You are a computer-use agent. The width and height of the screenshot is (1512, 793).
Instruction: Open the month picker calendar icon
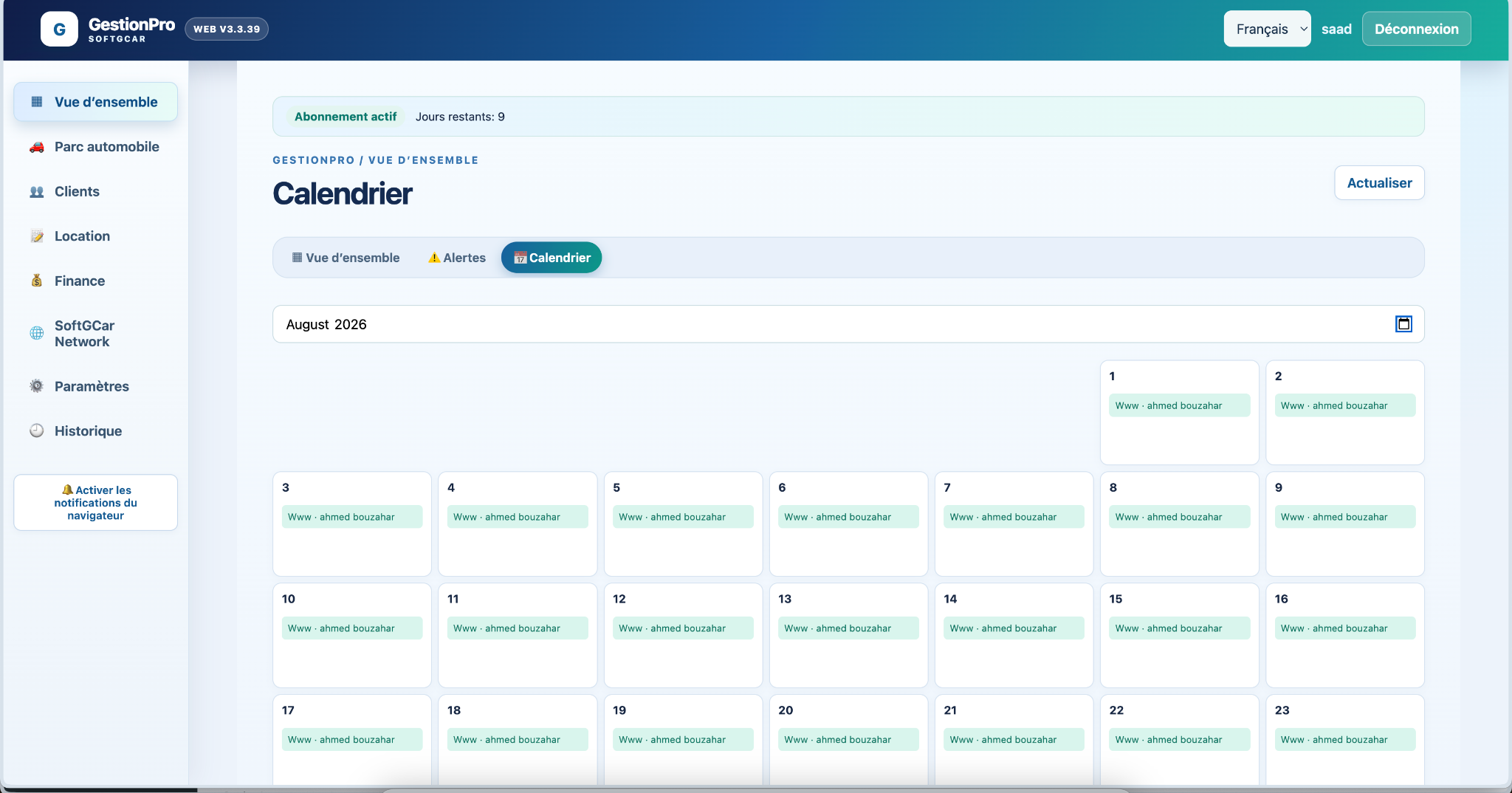(x=1403, y=324)
